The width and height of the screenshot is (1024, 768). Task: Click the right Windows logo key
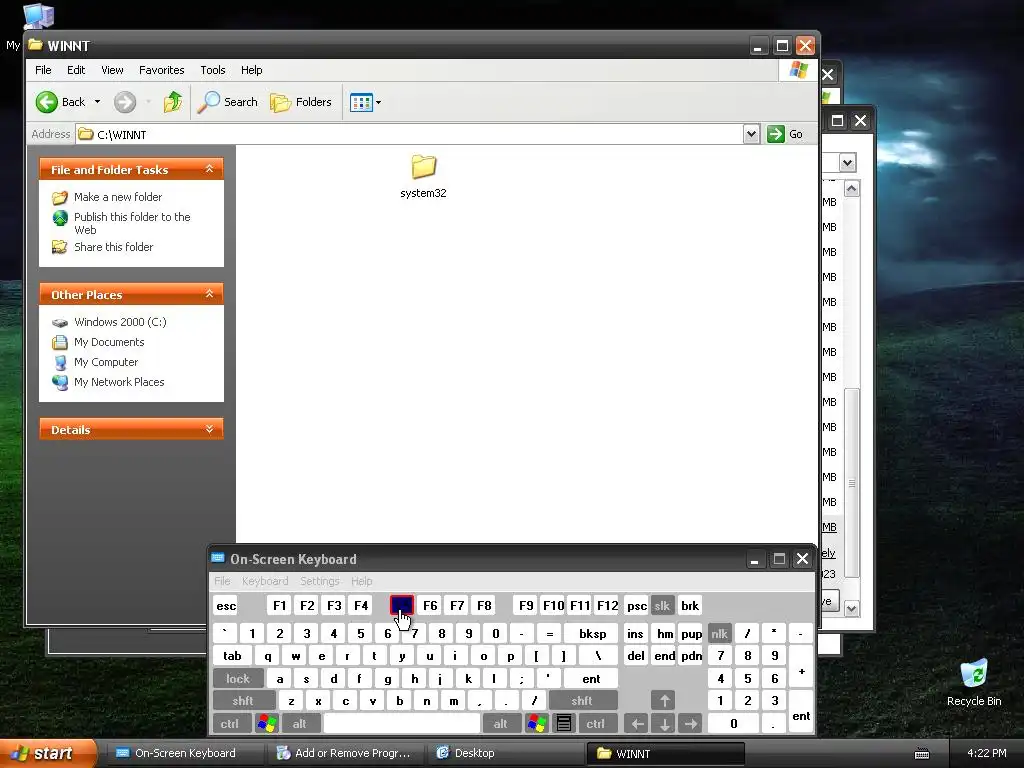tap(537, 724)
